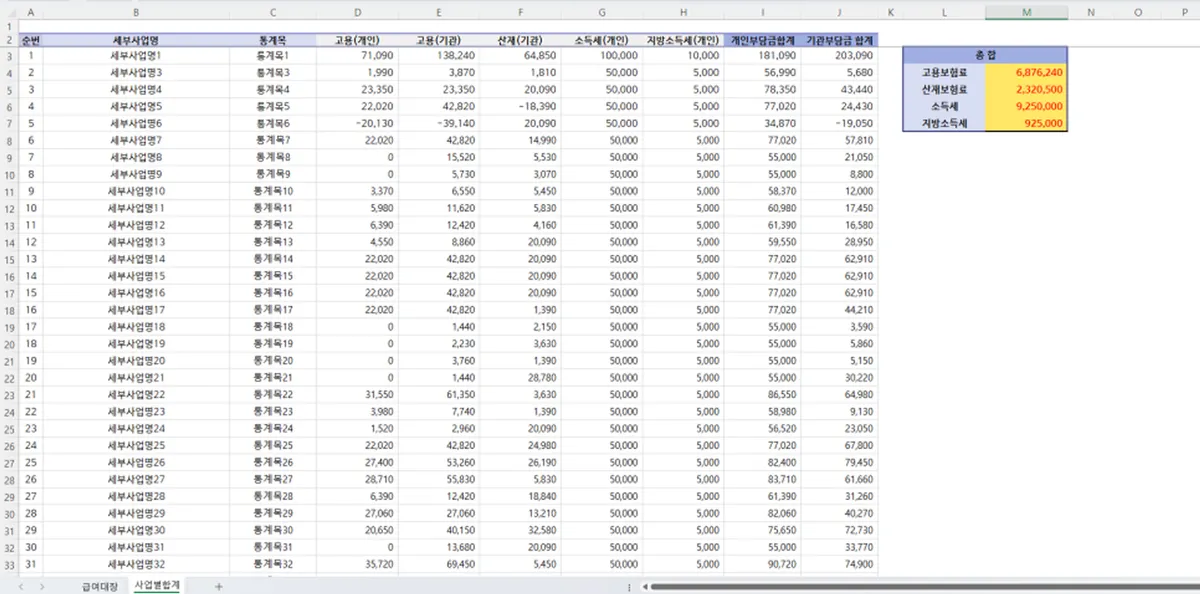Click the horizontal scrollbar left arrow
The width and height of the screenshot is (1200, 594).
(647, 587)
